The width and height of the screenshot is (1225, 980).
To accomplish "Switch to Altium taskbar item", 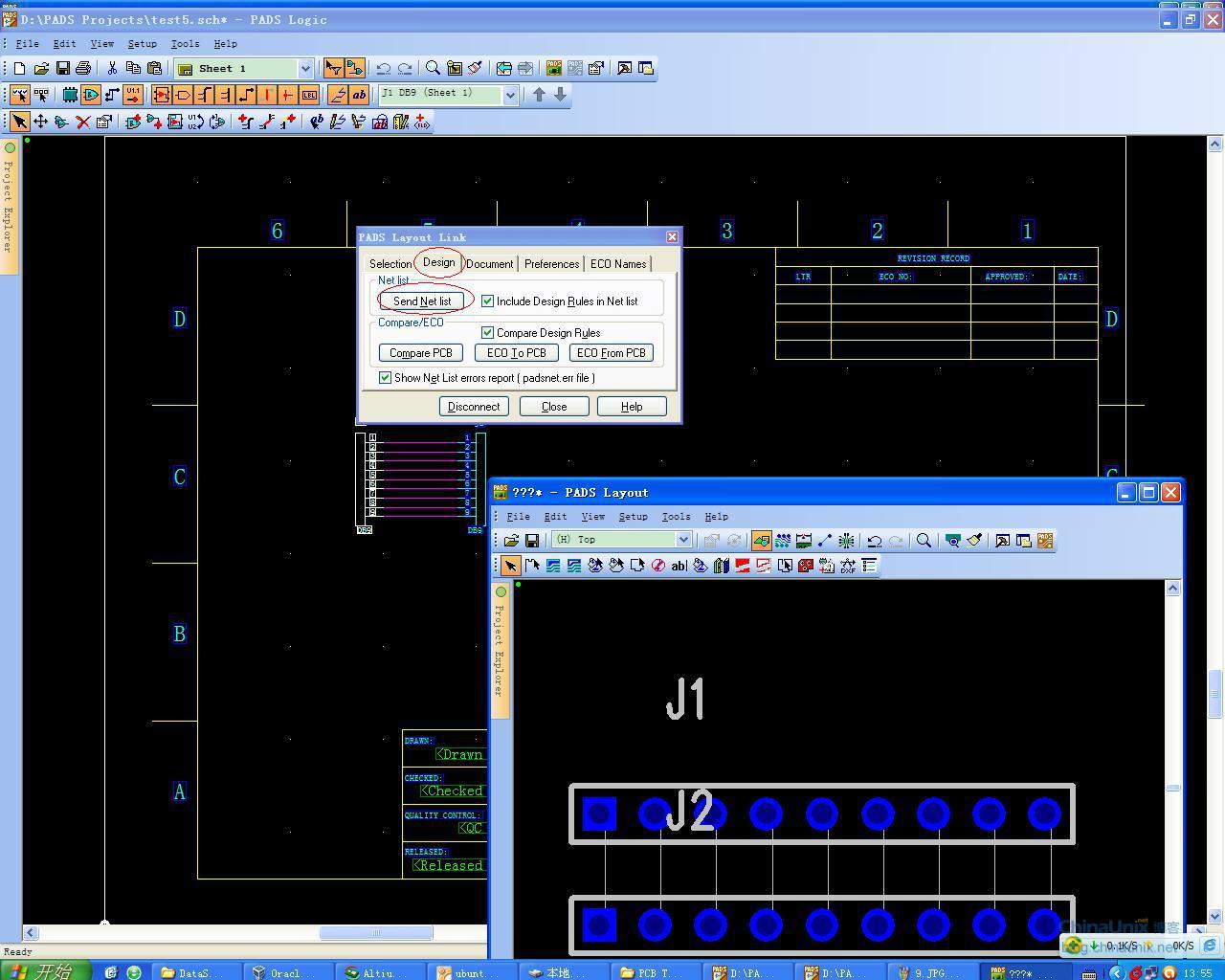I will 381,972.
